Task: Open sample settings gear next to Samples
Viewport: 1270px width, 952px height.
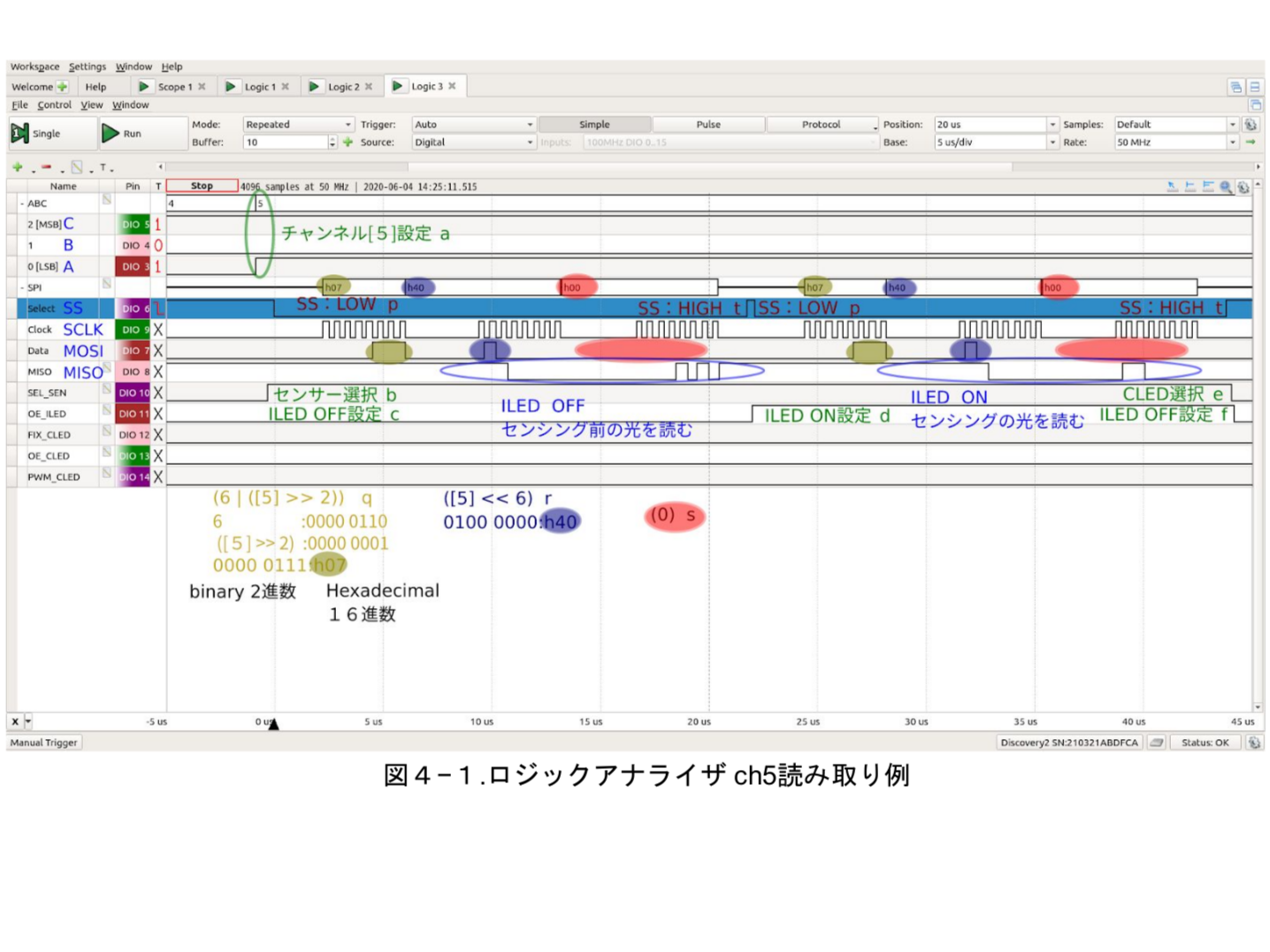Action: tap(1251, 125)
